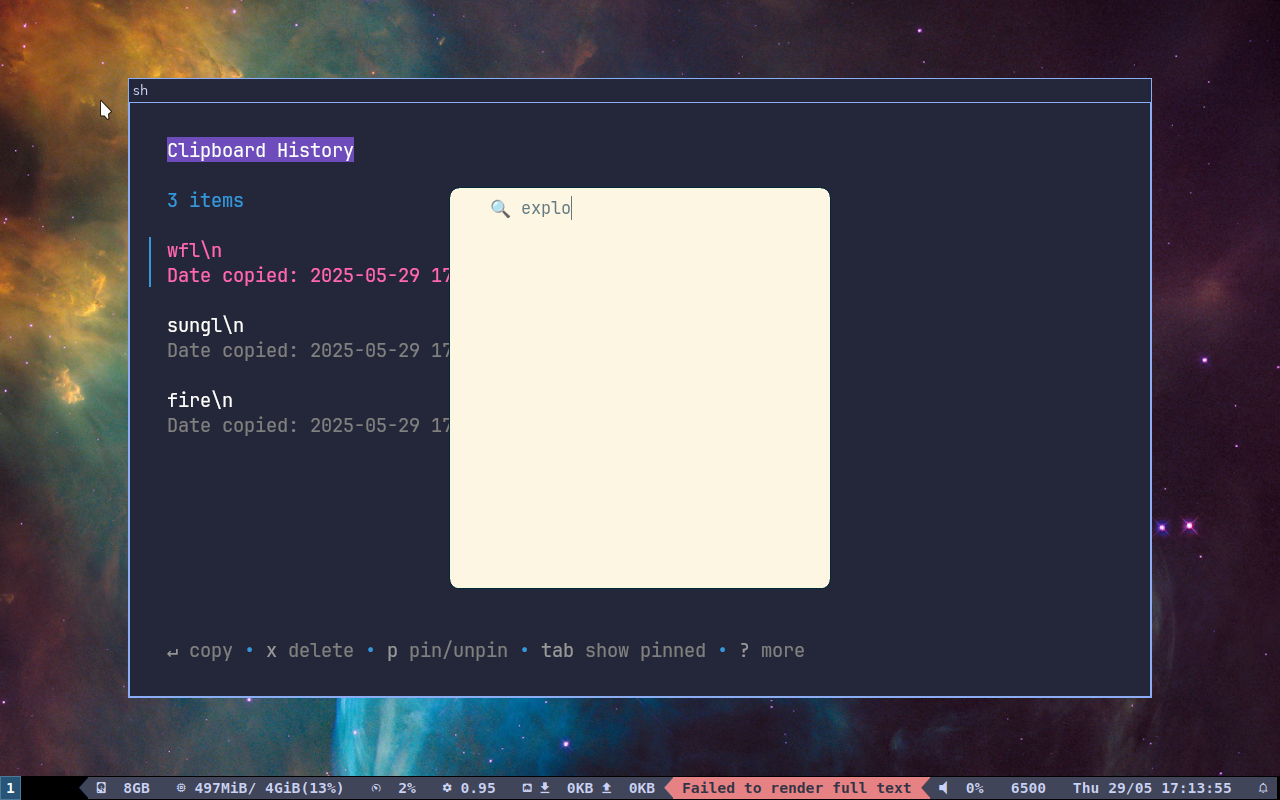This screenshot has width=1280, height=800.
Task: Click the 'tab show pinned' shortcut hint
Action: click(x=623, y=651)
